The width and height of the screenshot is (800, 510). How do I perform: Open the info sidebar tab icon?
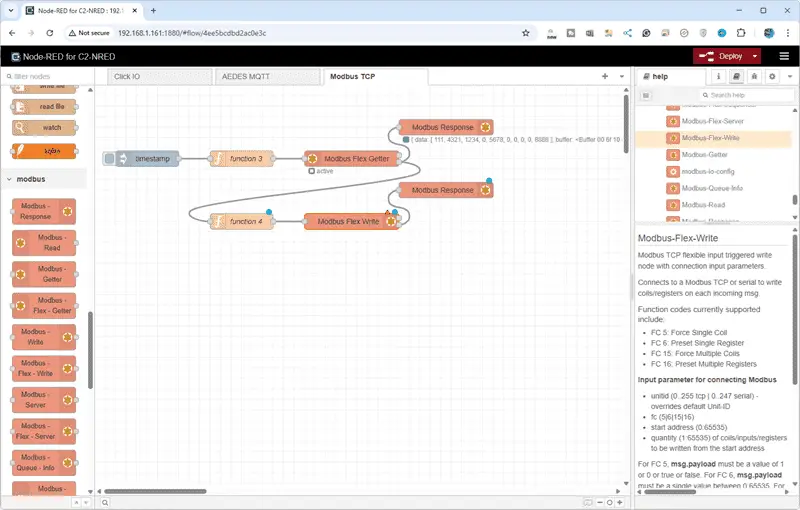point(718,76)
